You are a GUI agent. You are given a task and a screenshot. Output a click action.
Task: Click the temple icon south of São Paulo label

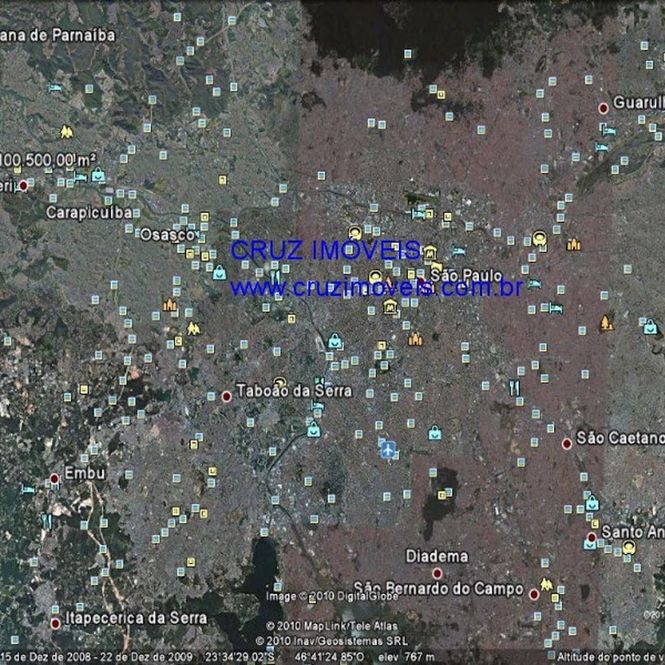point(415,339)
